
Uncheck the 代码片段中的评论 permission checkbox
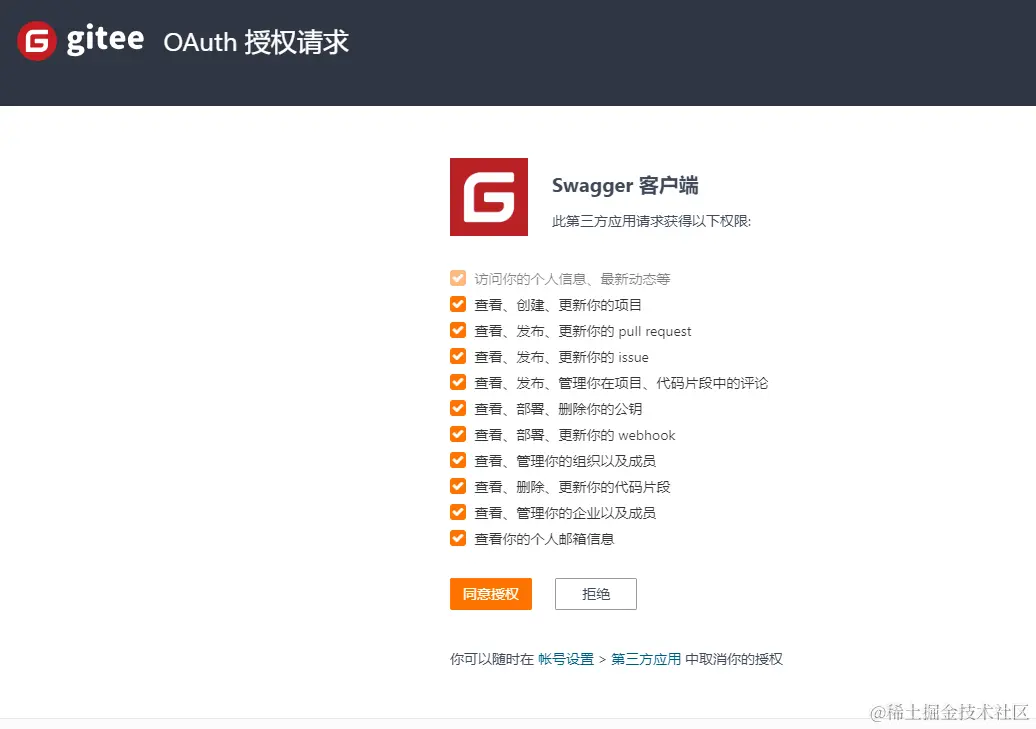458,382
